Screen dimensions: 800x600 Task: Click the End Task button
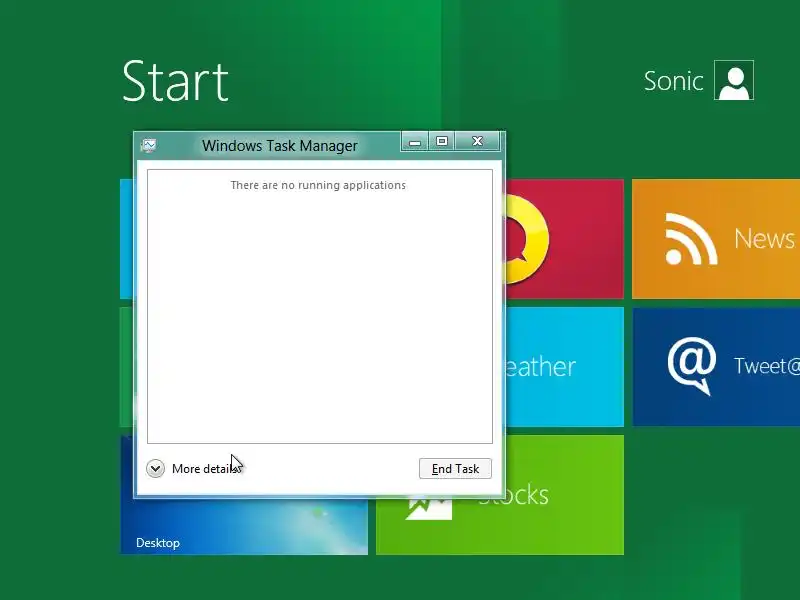point(455,468)
